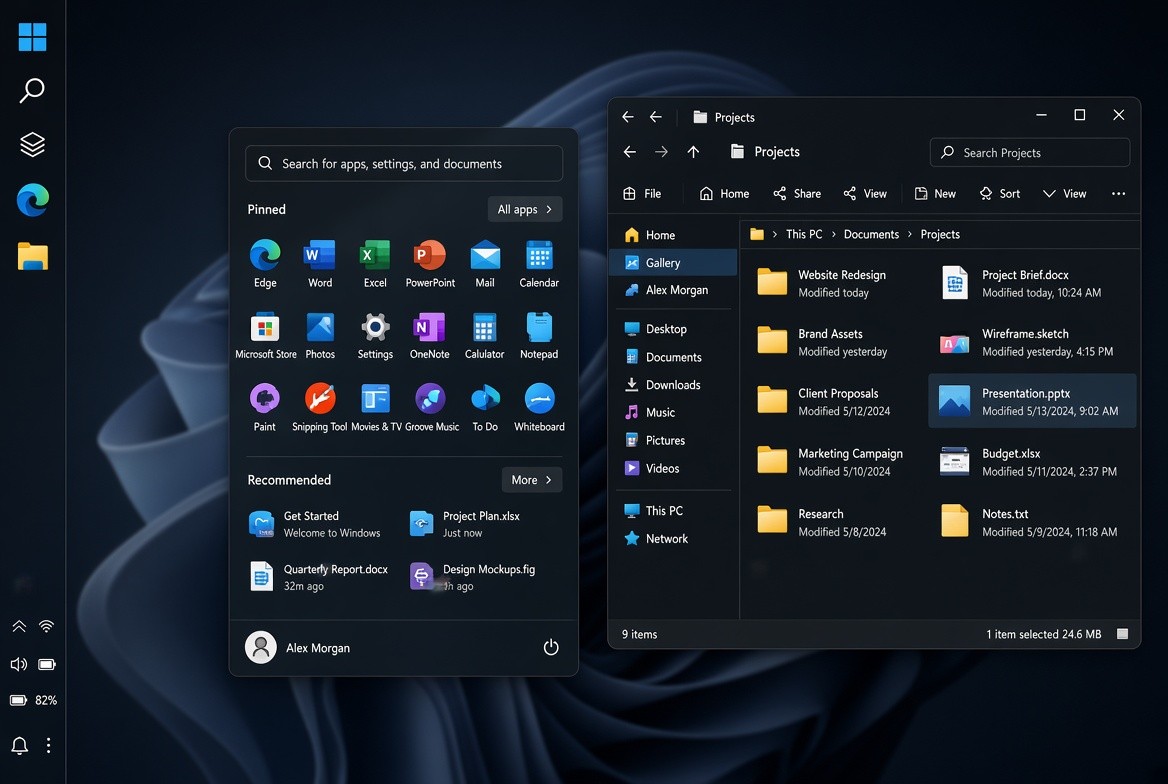This screenshot has width=1168, height=784.
Task: Select the Home tab in Explorer toolbar
Action: (724, 194)
